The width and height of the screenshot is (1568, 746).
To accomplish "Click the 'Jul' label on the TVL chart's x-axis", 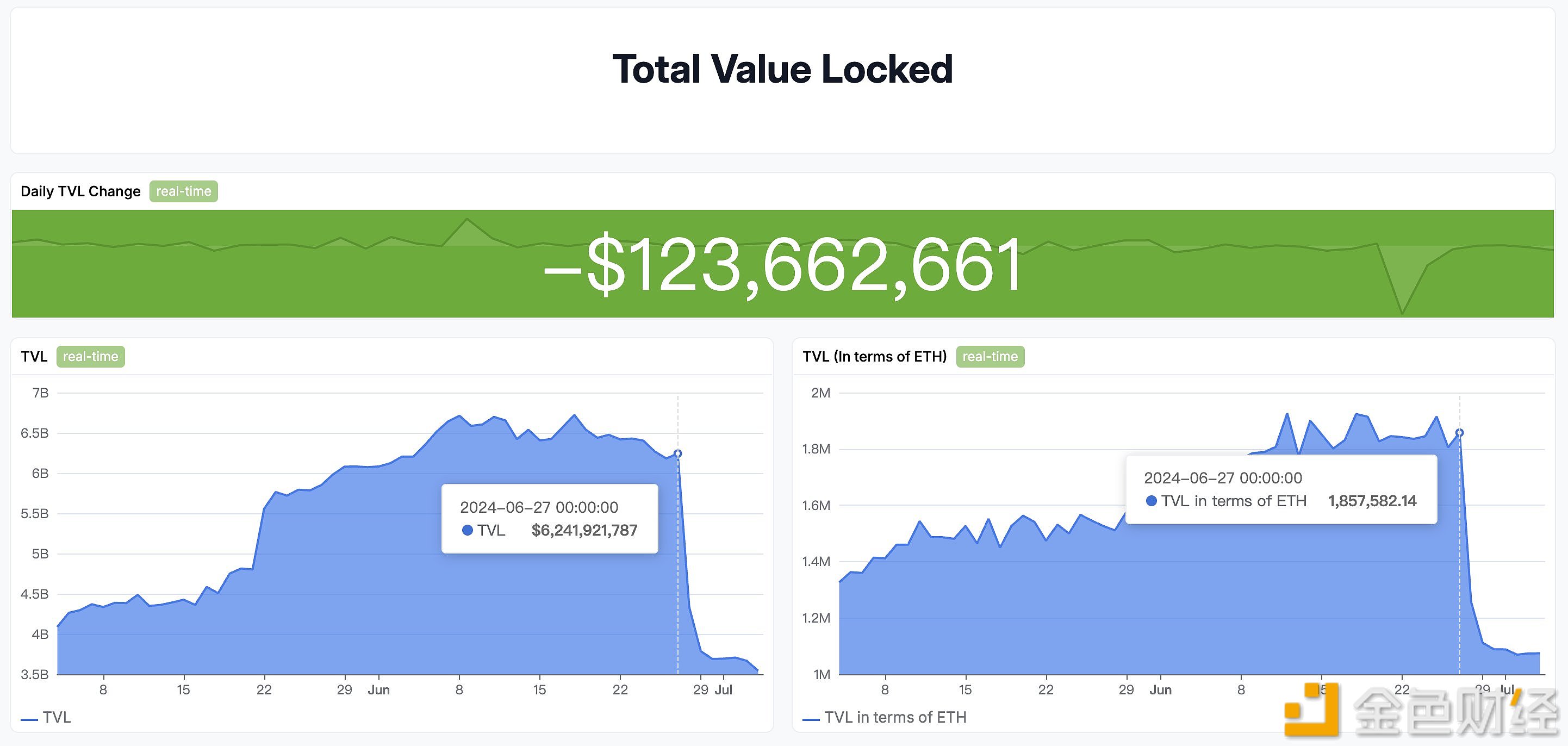I will [723, 690].
